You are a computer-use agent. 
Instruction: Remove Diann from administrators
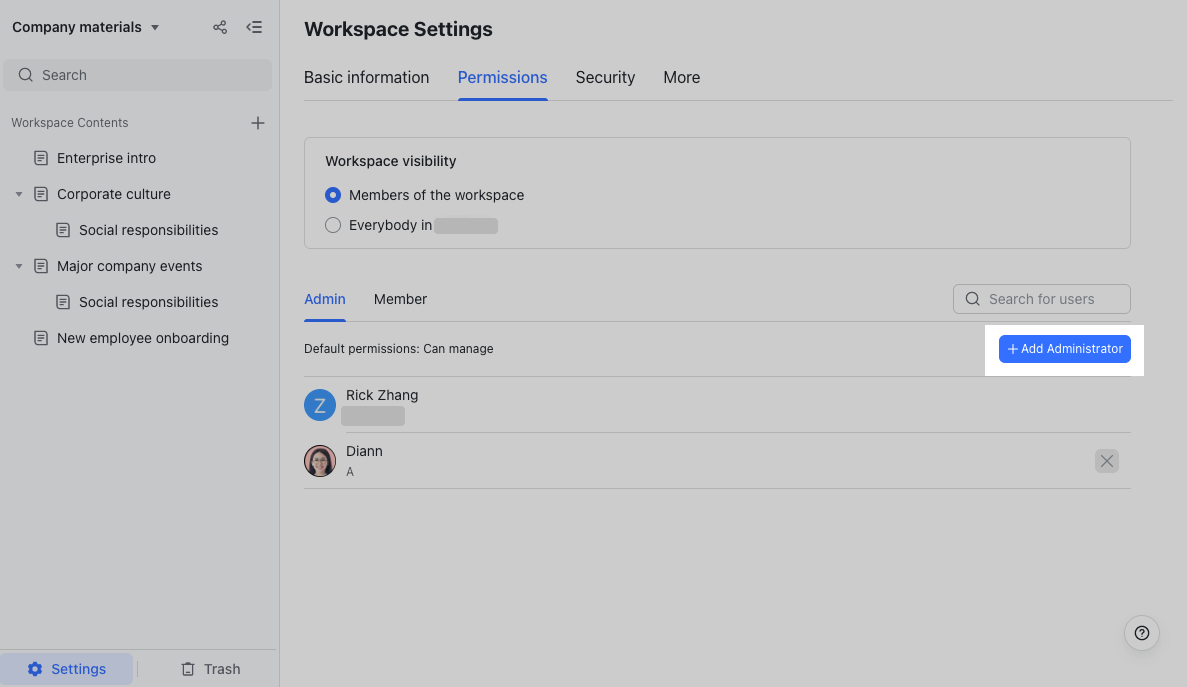(x=1106, y=461)
